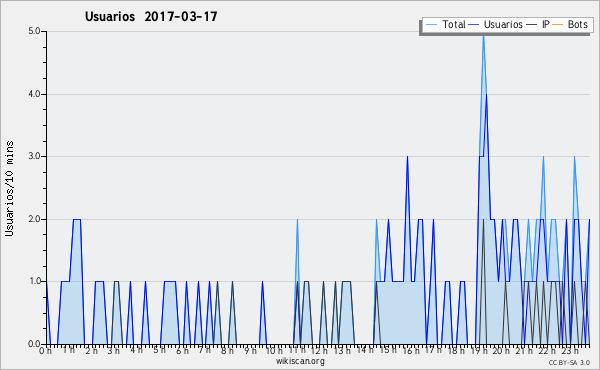
Task: Click the 2.0 plateau between 1 h and 2 h
Action: (x=77, y=219)
